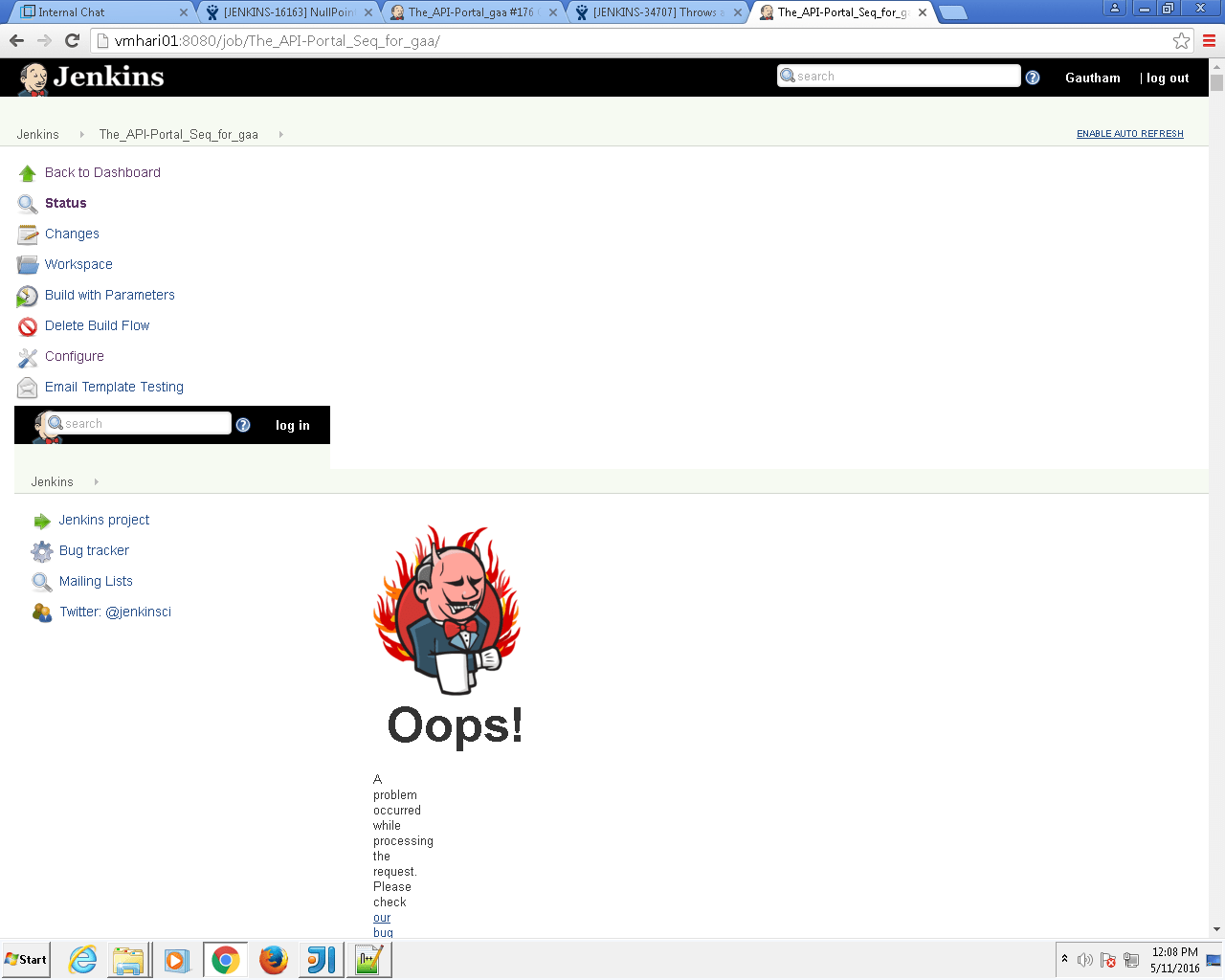Open the Workspace folder icon

[27, 264]
